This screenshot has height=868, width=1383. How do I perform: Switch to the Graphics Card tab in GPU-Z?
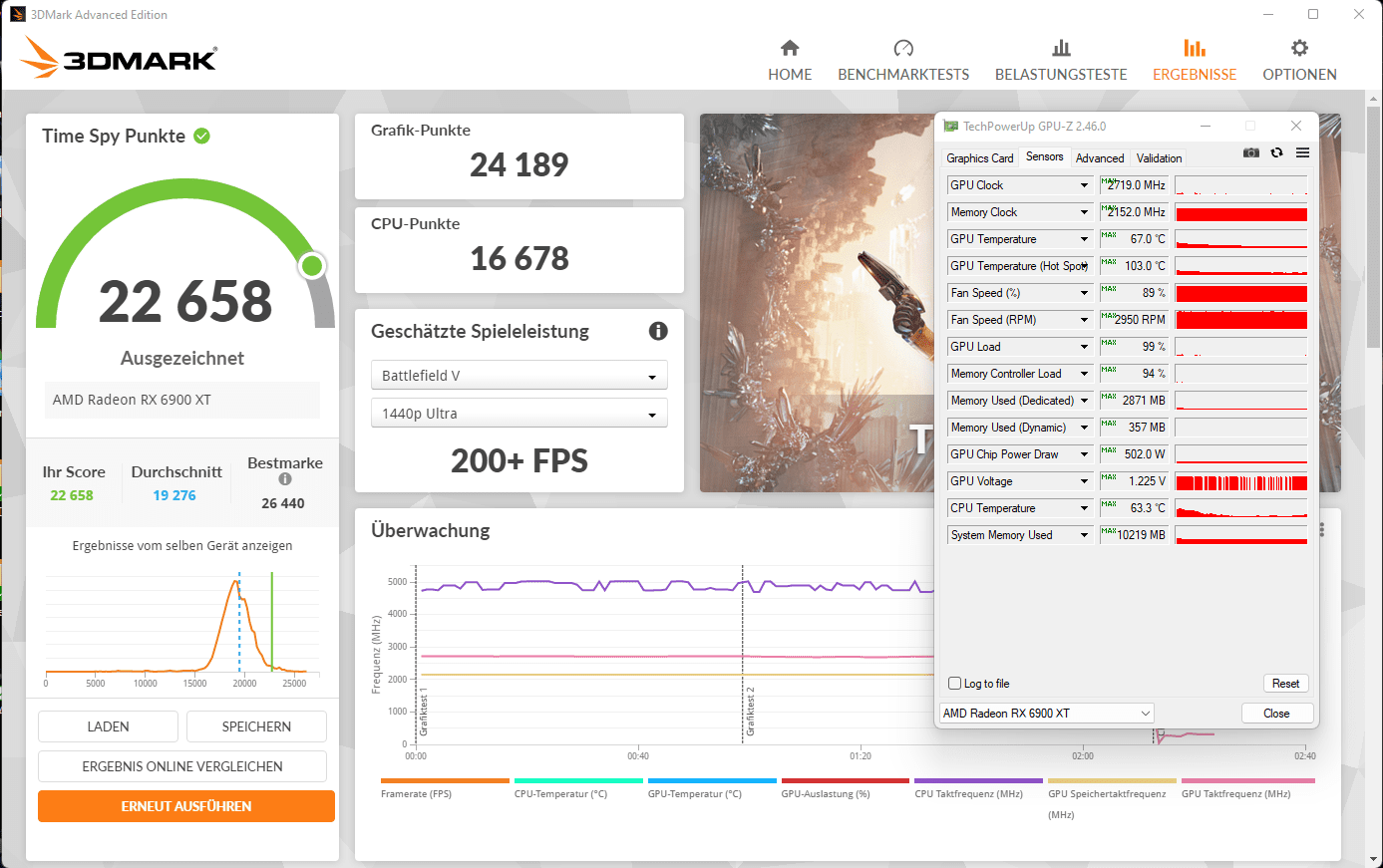click(979, 158)
